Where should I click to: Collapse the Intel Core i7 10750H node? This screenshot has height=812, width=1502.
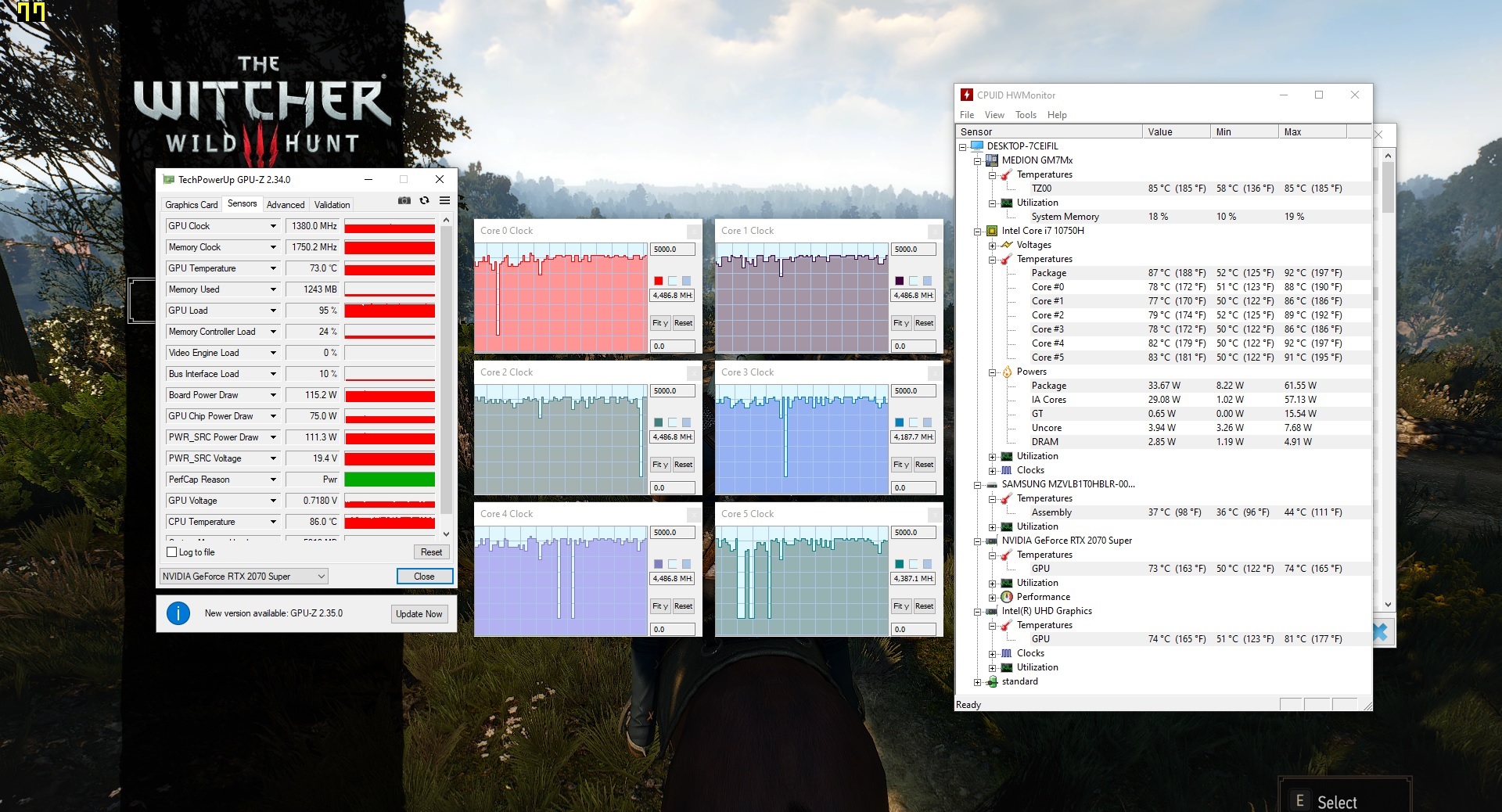[x=977, y=232]
